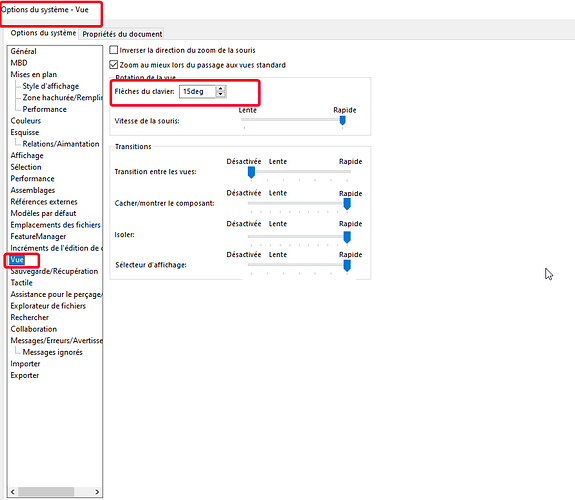Click left arrow of horizontal tree scrollbar
575x500 pixels.
point(13,492)
